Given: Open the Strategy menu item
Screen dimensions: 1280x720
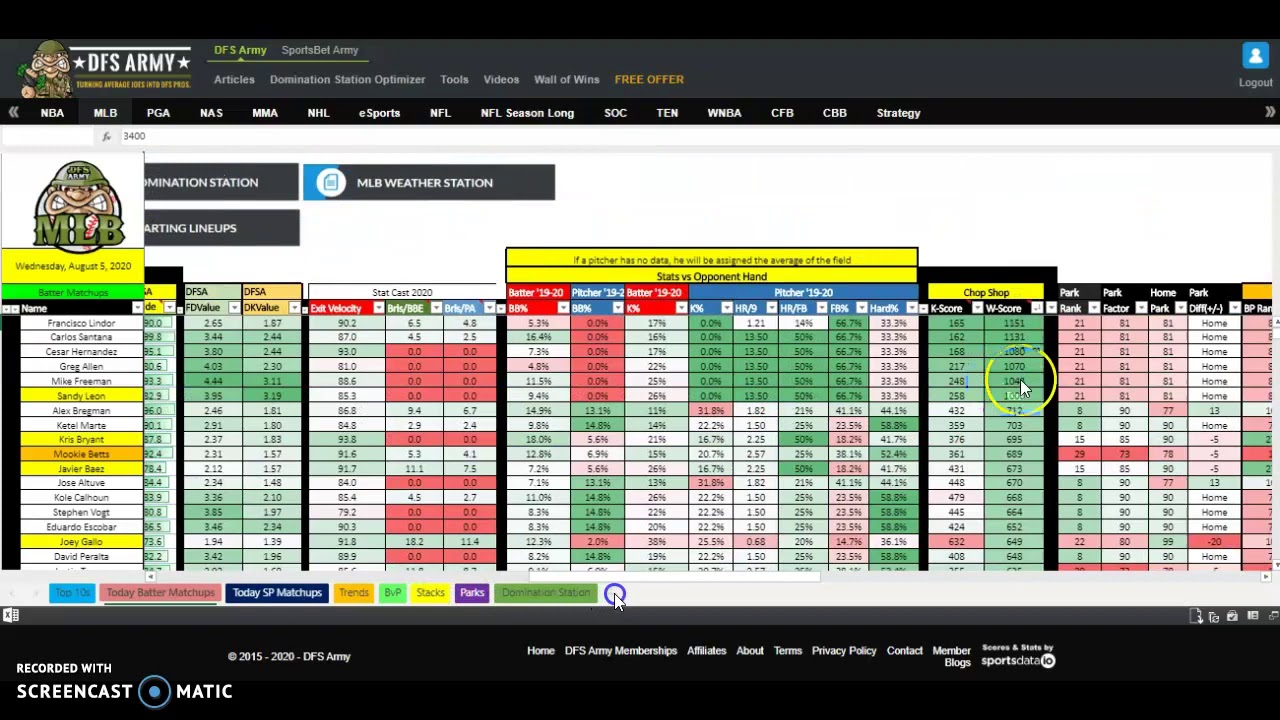Looking at the screenshot, I should (x=898, y=113).
